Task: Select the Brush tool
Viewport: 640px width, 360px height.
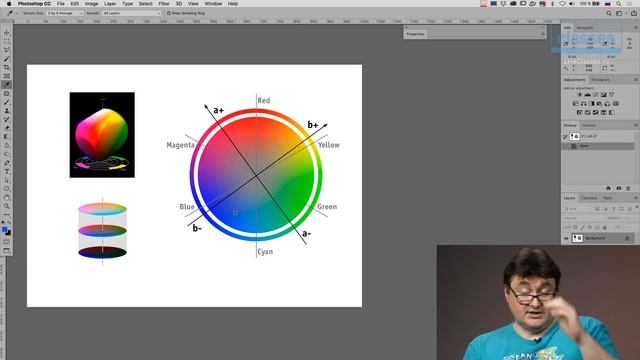Action: click(7, 102)
